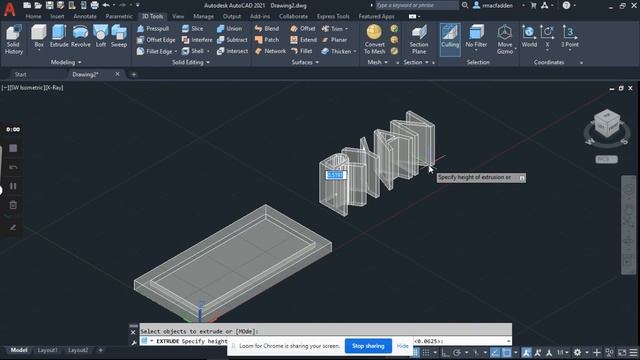Image resolution: width=640 pixels, height=360 pixels.
Task: Toggle object snap tracking in status bar
Action: click(495, 352)
